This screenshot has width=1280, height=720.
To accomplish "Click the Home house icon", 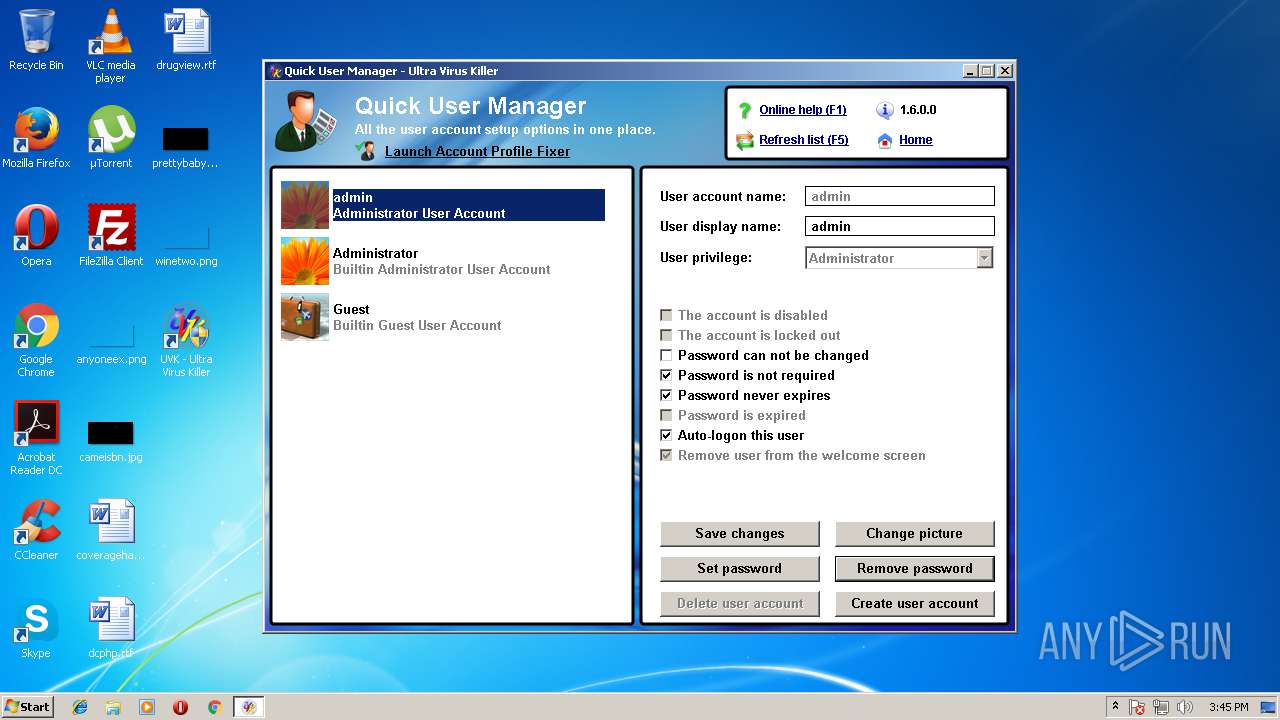I will pos(884,140).
